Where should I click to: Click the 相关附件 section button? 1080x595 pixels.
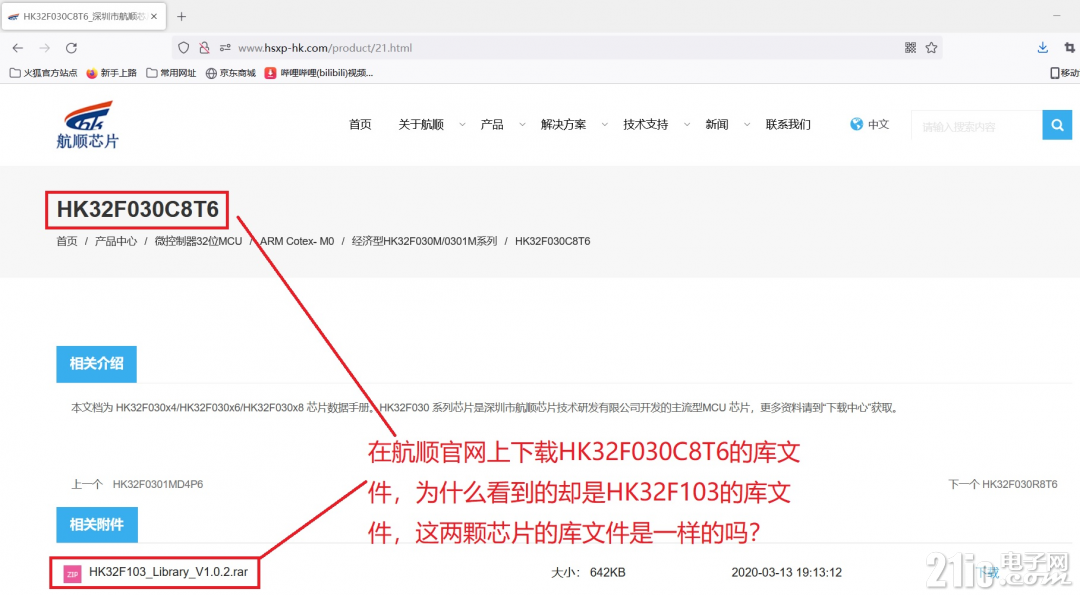point(96,525)
